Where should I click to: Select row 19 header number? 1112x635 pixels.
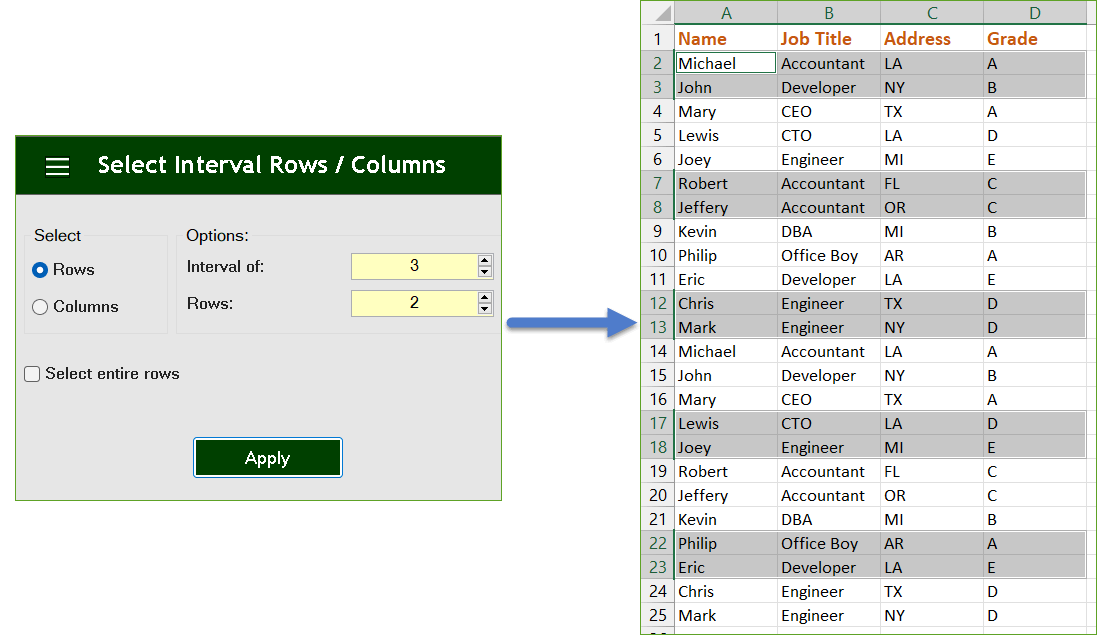click(658, 471)
